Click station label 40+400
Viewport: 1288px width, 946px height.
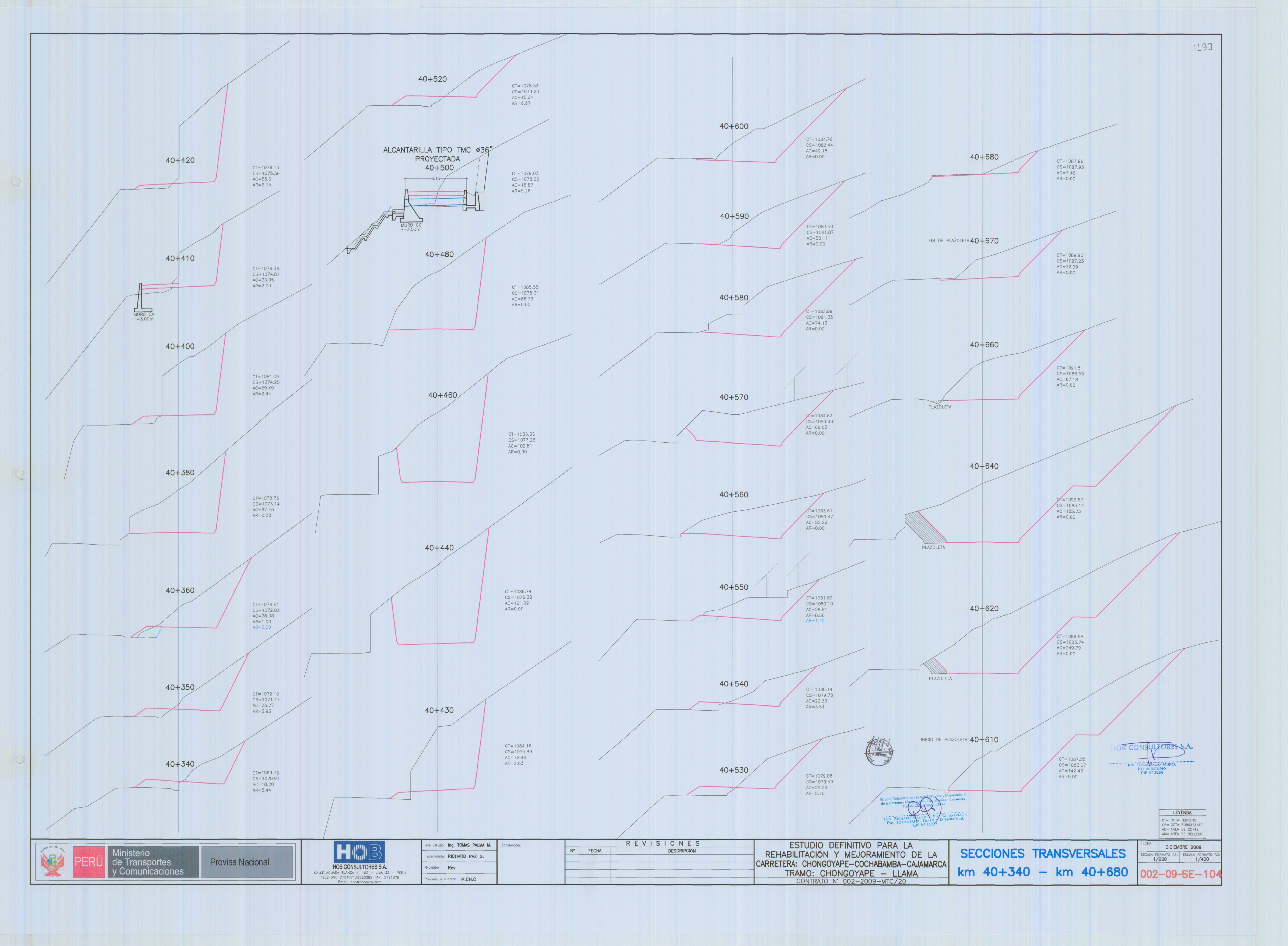(x=180, y=346)
